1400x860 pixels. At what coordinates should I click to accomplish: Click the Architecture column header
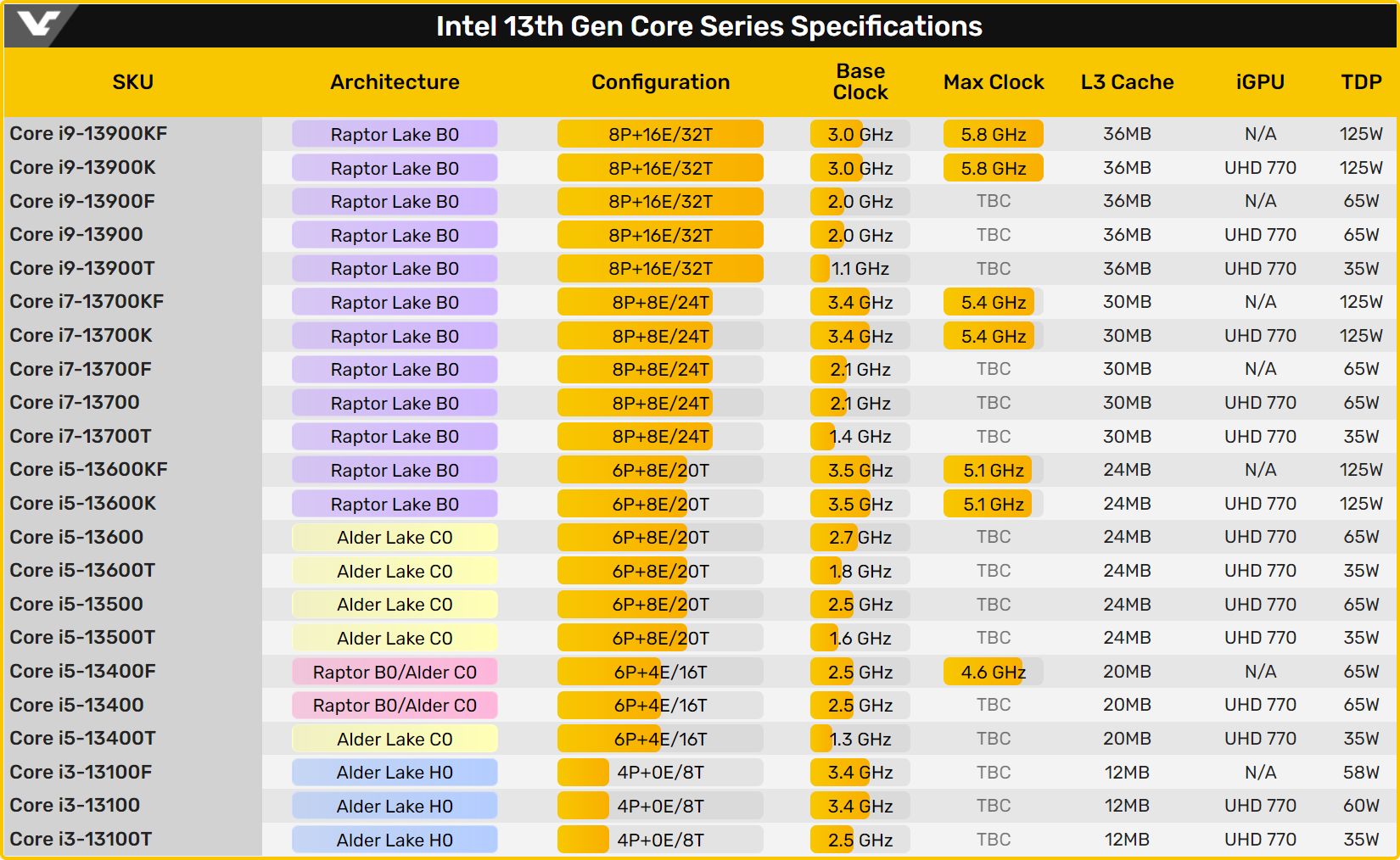[x=395, y=82]
